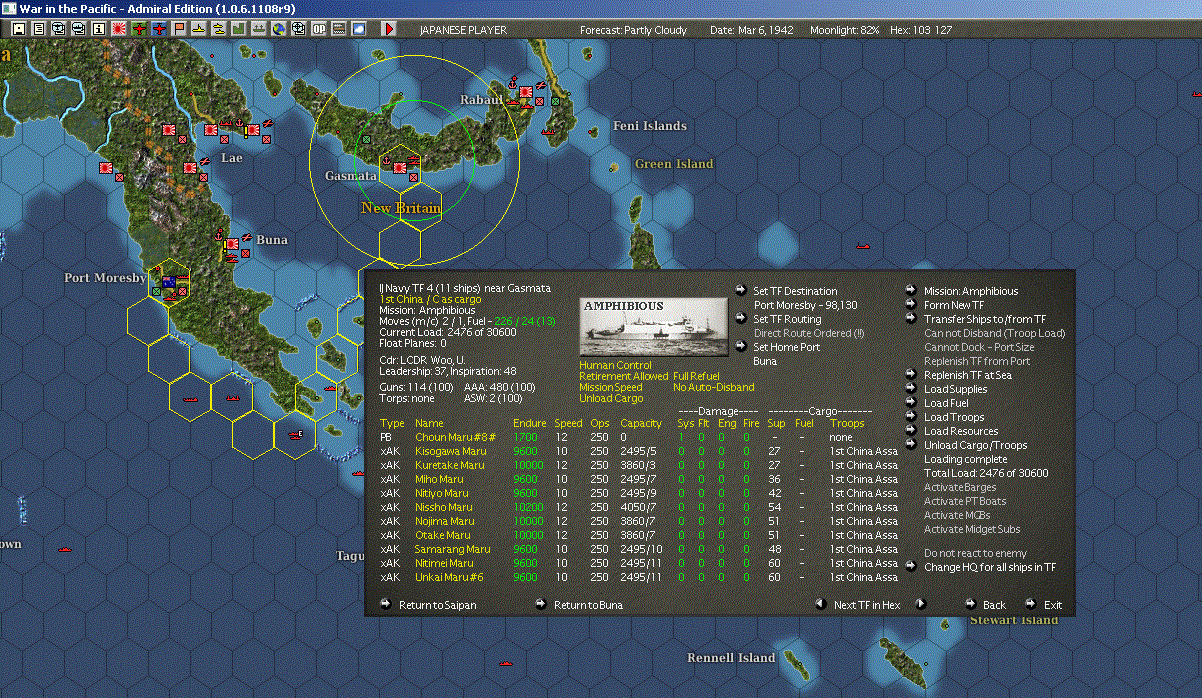
Task: Click the information 'i' toolbar icon
Action: [x=98, y=29]
